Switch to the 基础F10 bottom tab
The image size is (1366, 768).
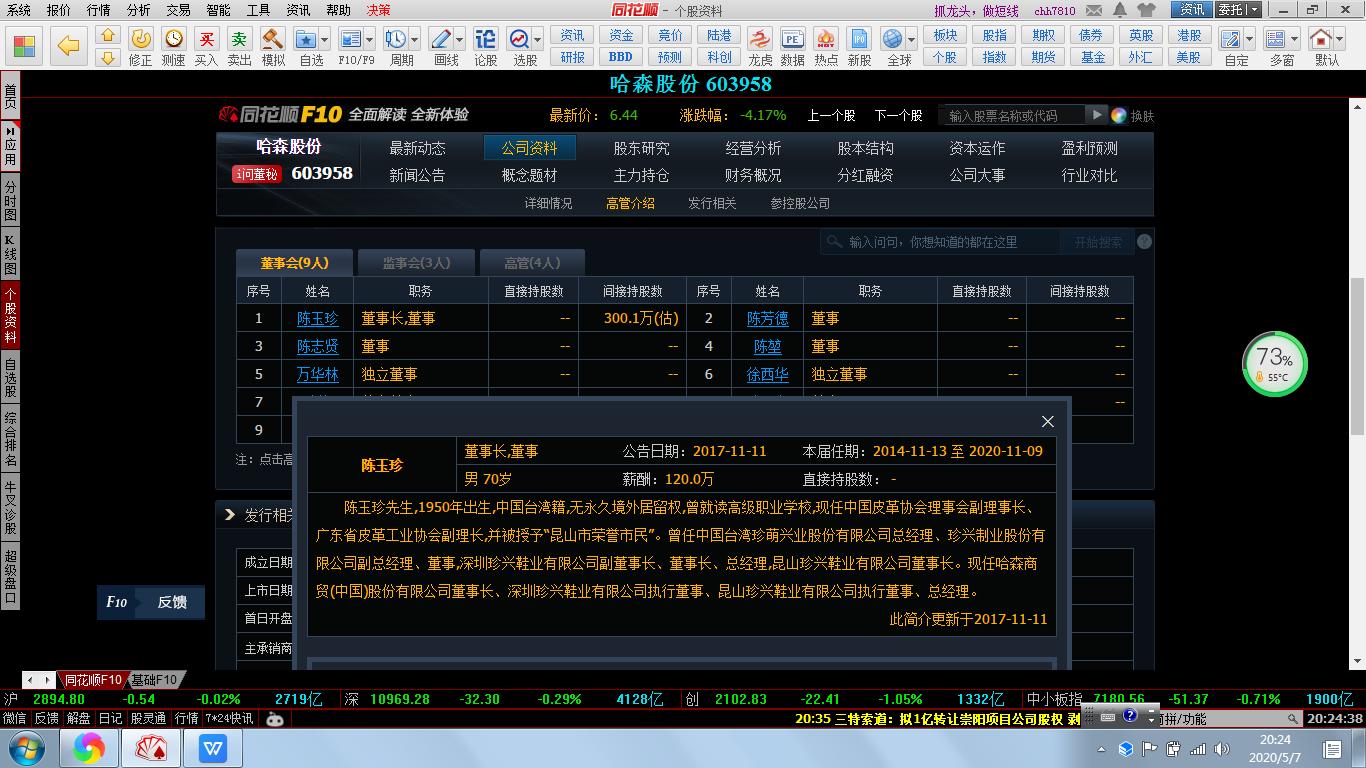point(154,680)
